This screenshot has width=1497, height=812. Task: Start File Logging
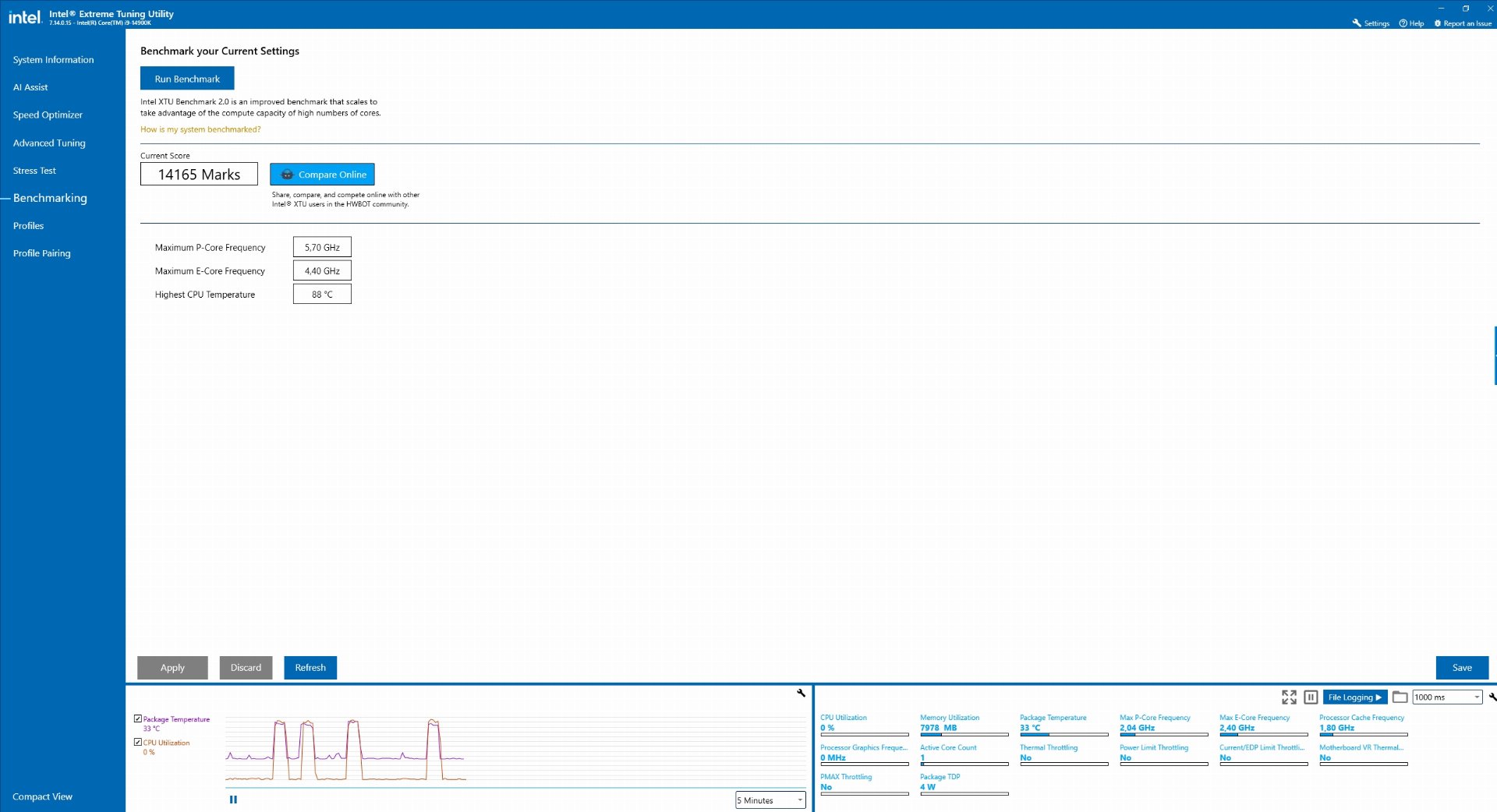point(1355,697)
